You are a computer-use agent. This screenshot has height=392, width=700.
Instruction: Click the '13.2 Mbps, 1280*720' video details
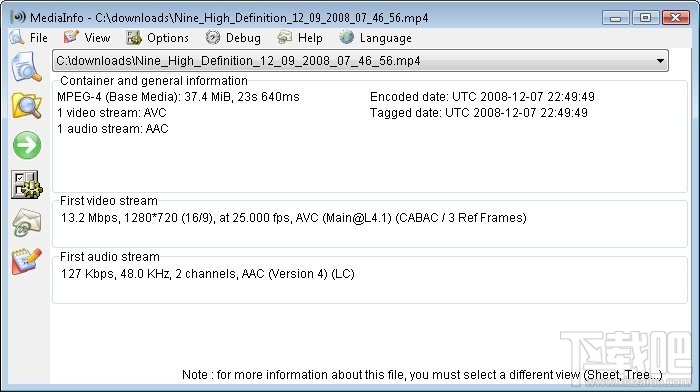(294, 218)
